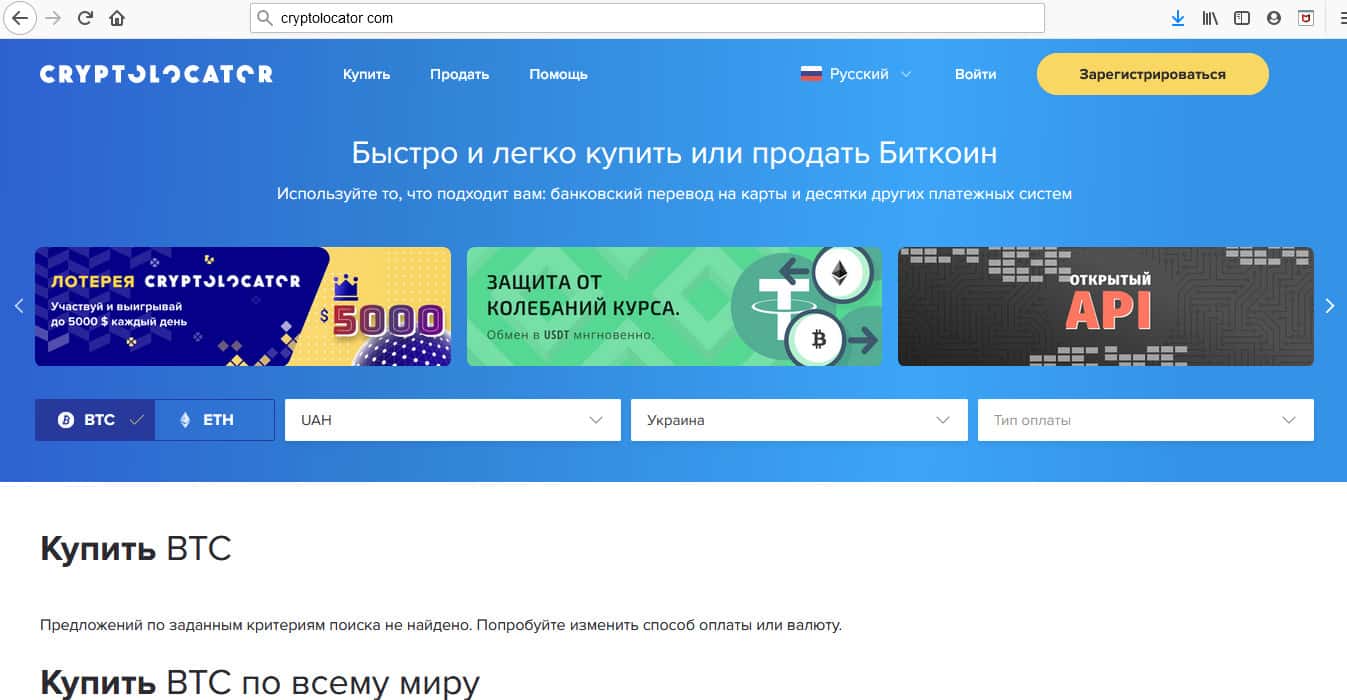Reload the page with the refresh icon

[x=86, y=18]
